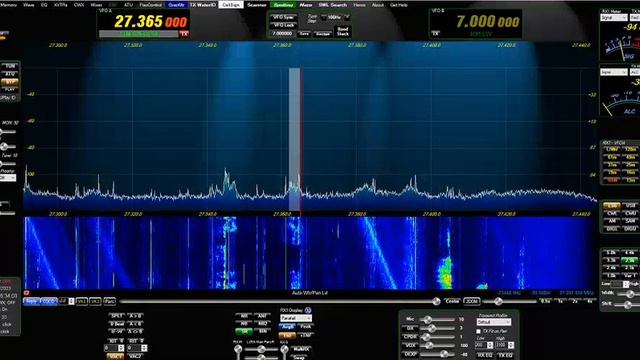Open the SWL Search menu item
Viewport: 640px width, 360px height.
coord(333,5)
